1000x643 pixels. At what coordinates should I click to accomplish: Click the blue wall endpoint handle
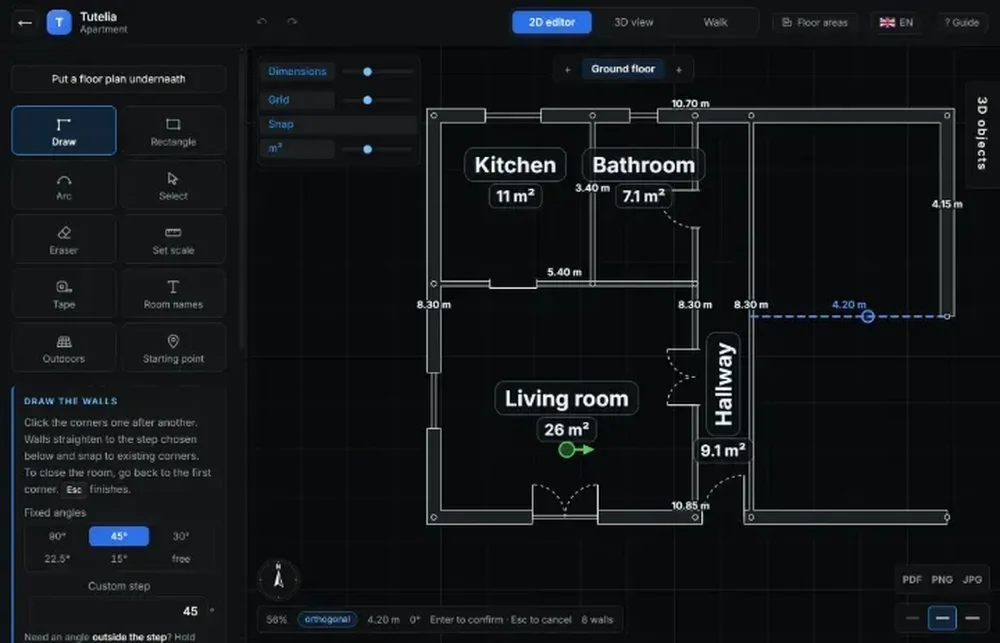[867, 316]
